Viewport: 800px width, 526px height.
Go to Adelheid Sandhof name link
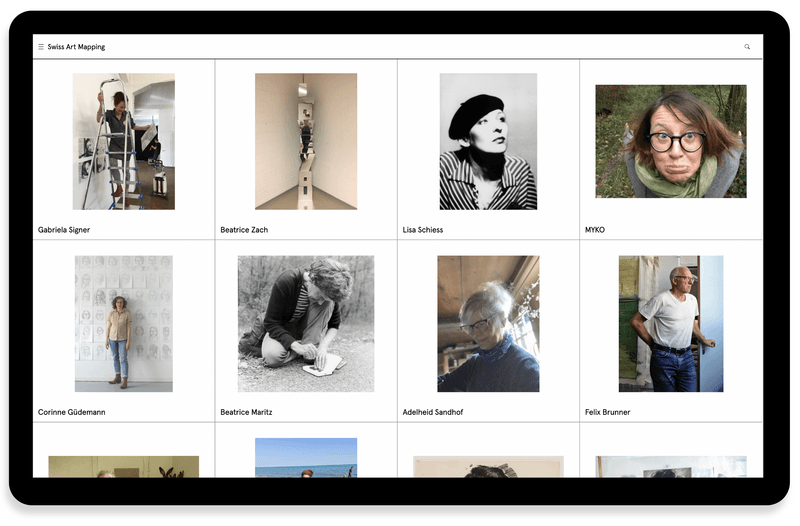point(432,412)
